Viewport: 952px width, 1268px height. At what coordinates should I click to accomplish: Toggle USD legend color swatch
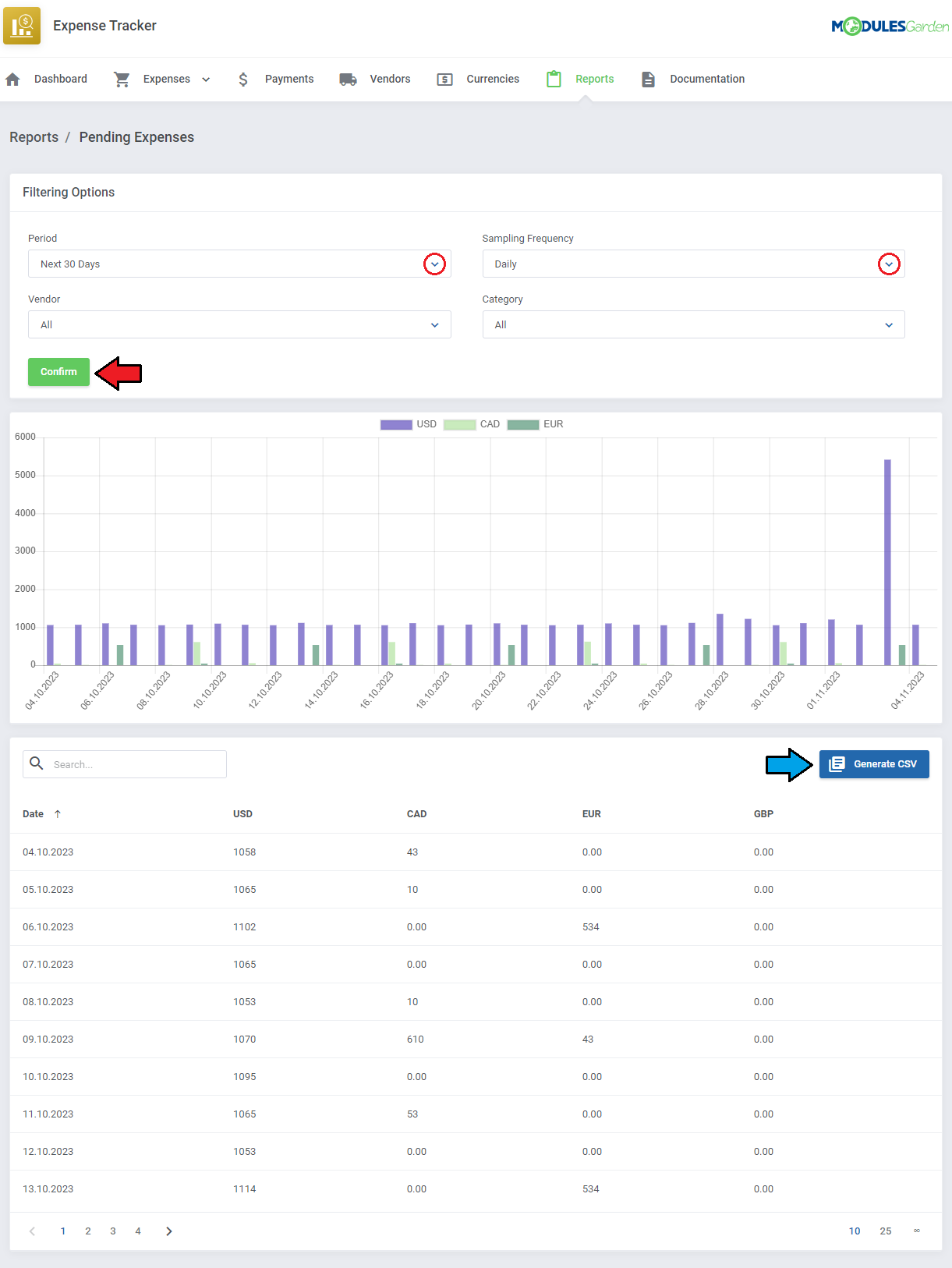(x=396, y=424)
